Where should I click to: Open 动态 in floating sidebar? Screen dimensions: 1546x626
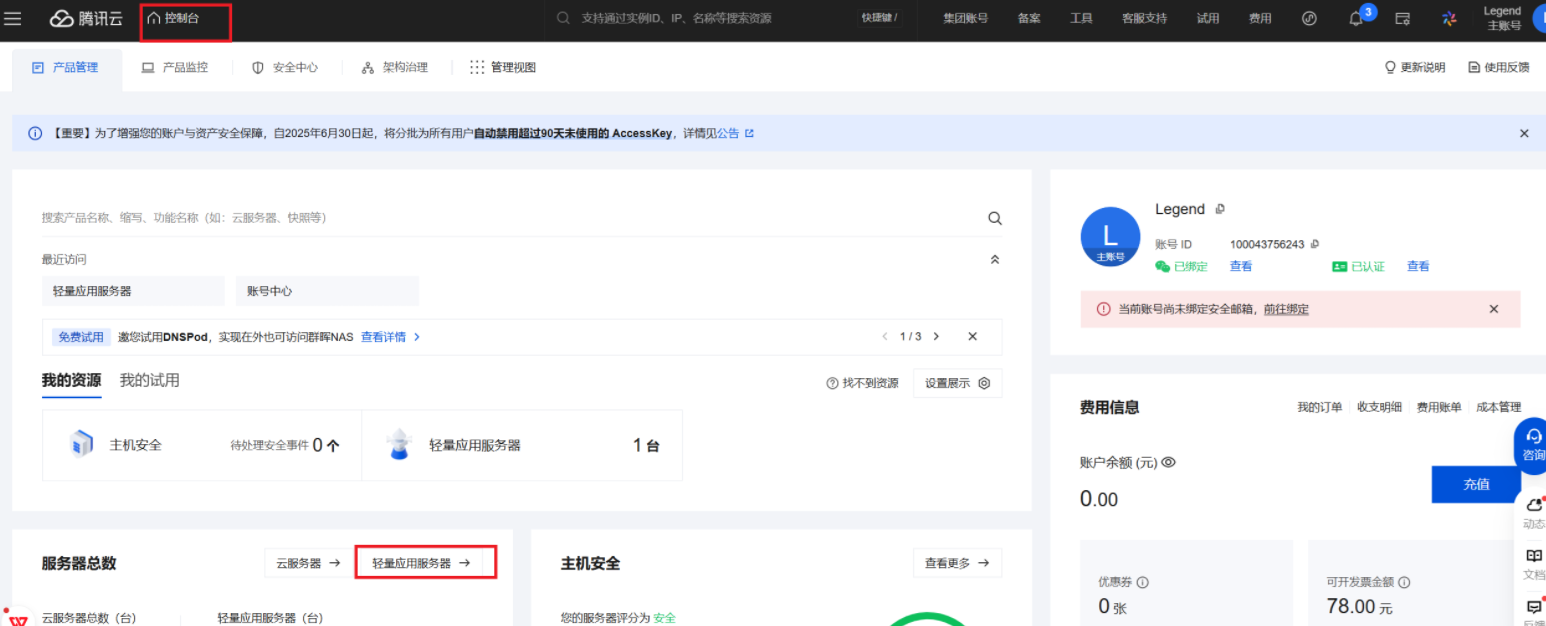[1533, 514]
